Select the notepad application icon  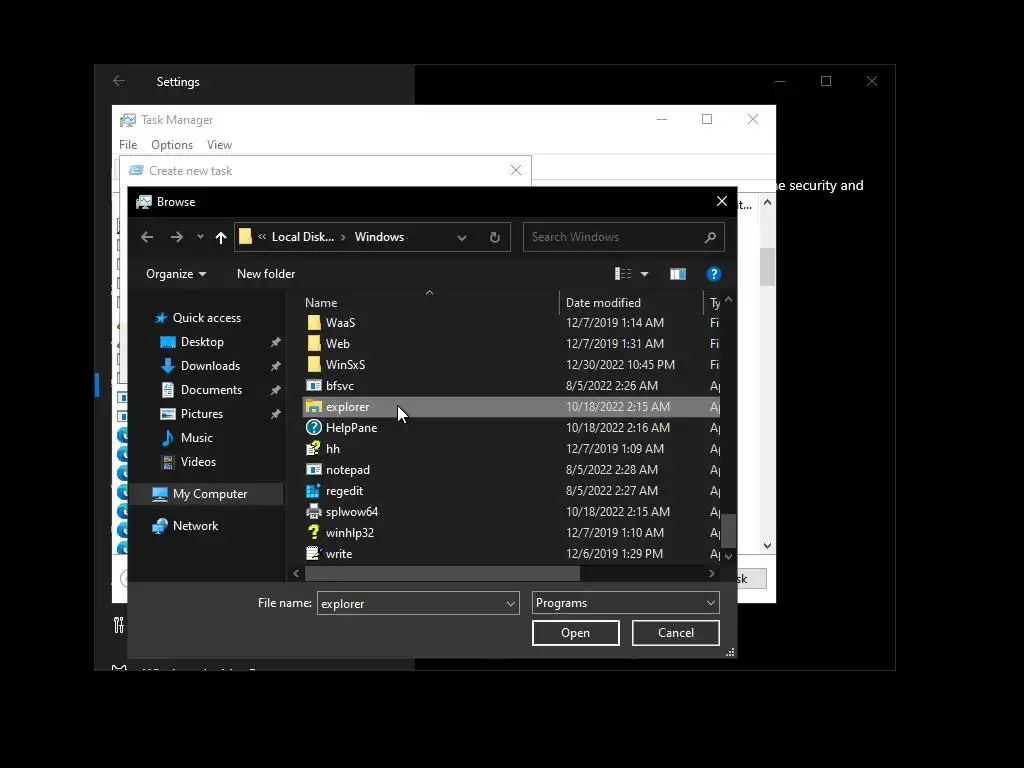point(313,470)
